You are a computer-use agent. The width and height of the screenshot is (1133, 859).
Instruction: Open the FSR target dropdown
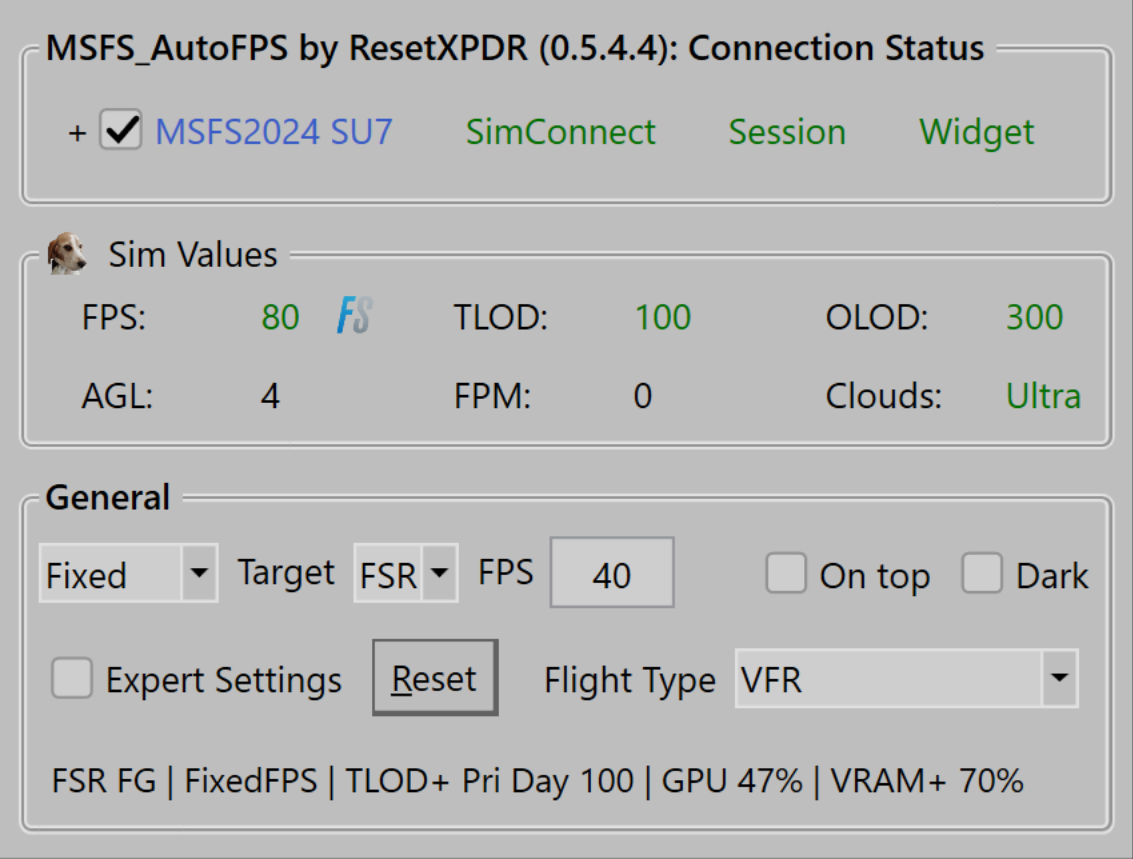tap(405, 574)
